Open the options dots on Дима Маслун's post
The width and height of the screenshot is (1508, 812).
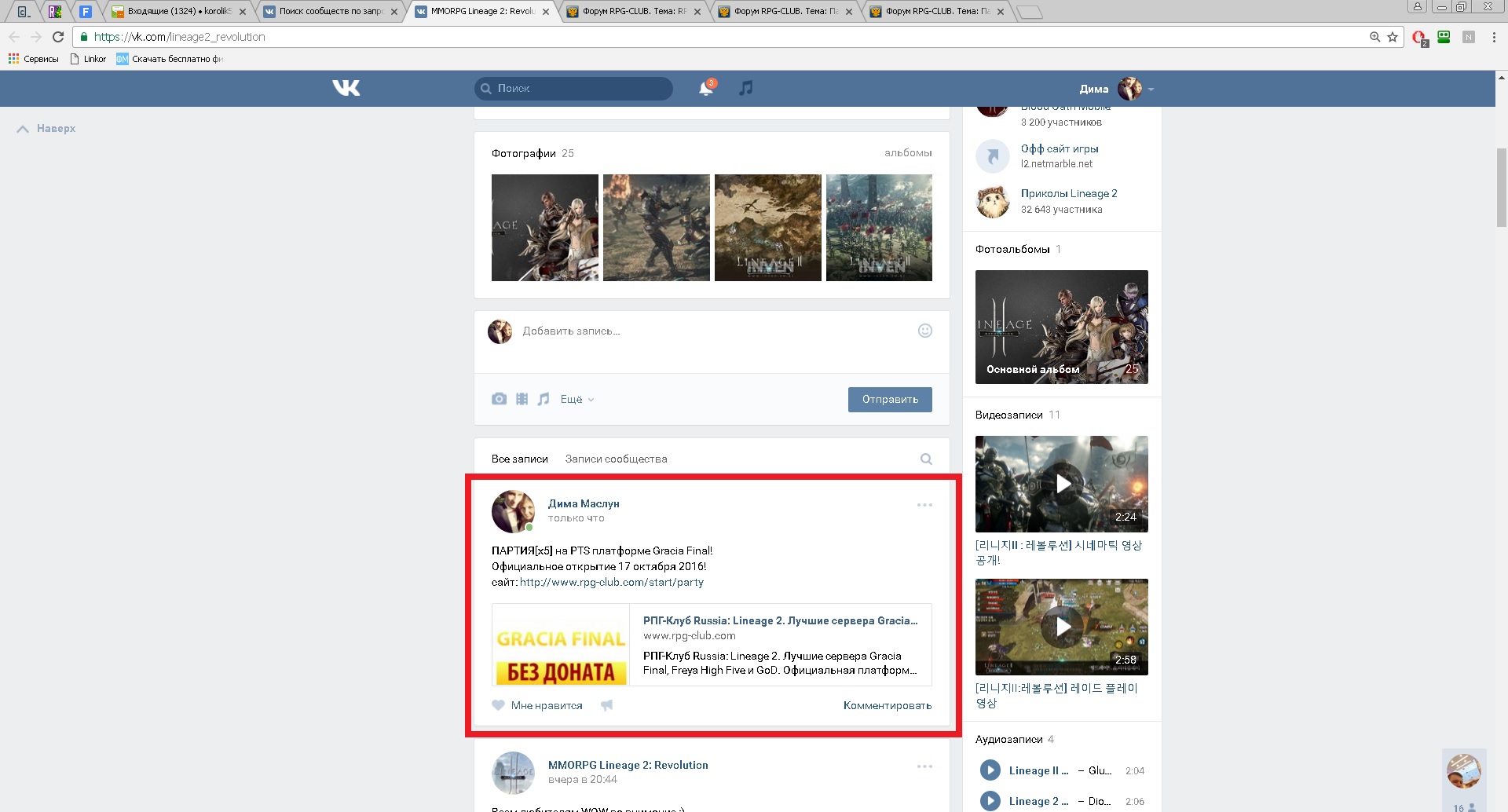[924, 505]
